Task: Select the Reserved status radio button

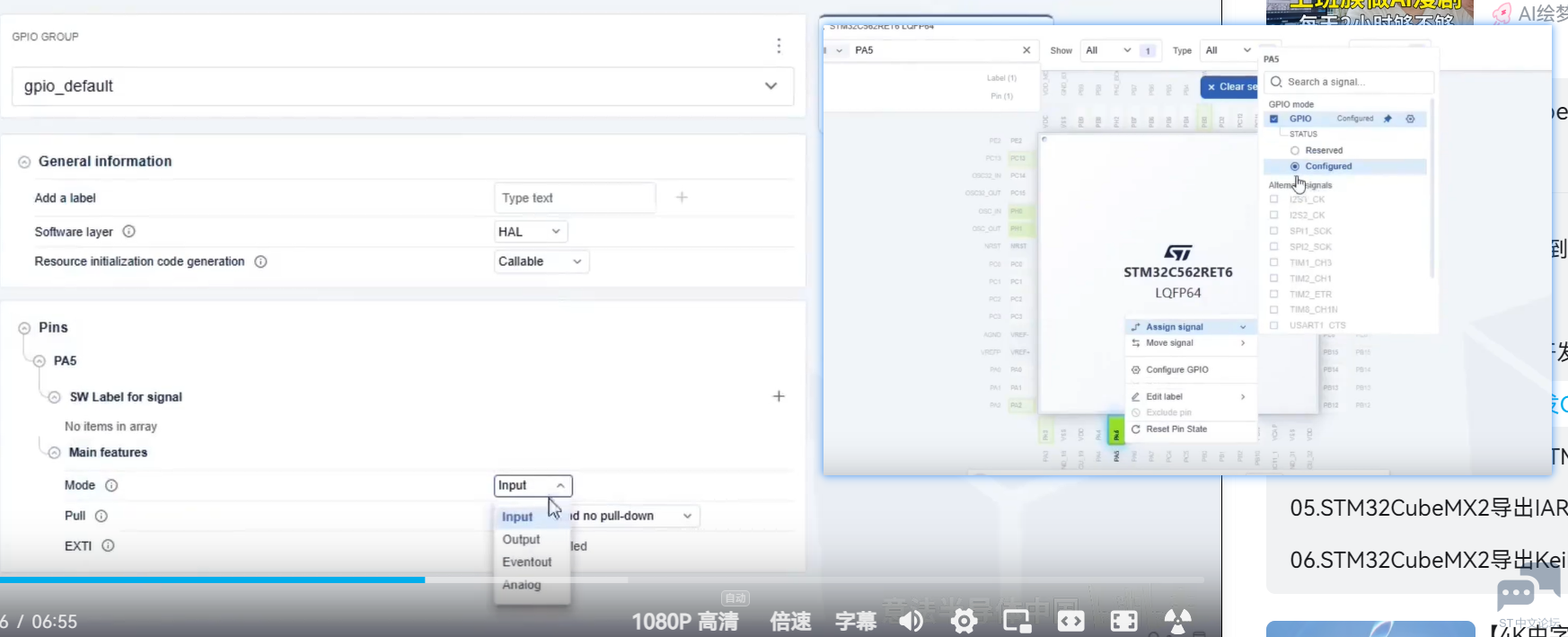Action: [x=1295, y=150]
